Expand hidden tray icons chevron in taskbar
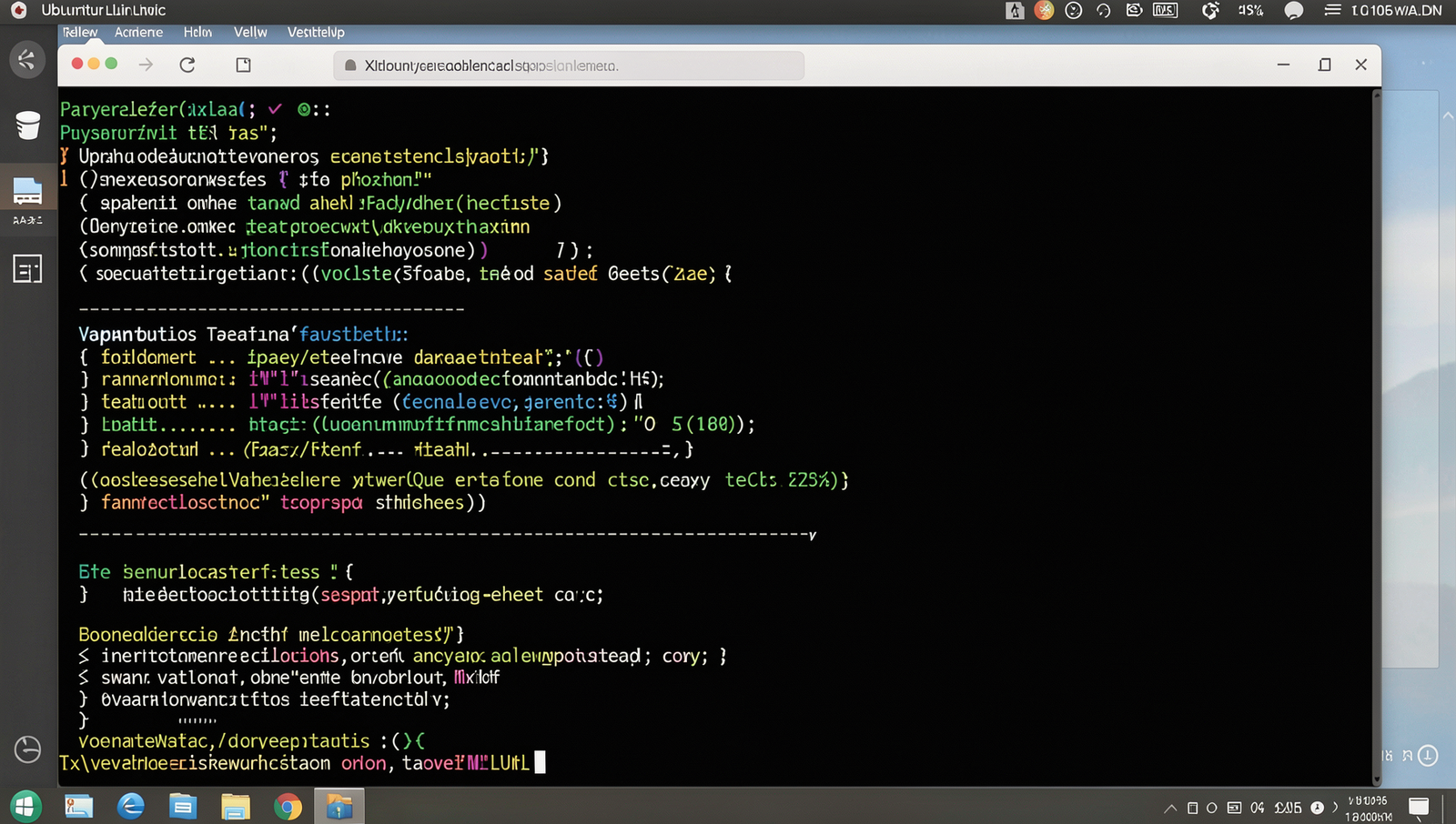 (x=1170, y=808)
